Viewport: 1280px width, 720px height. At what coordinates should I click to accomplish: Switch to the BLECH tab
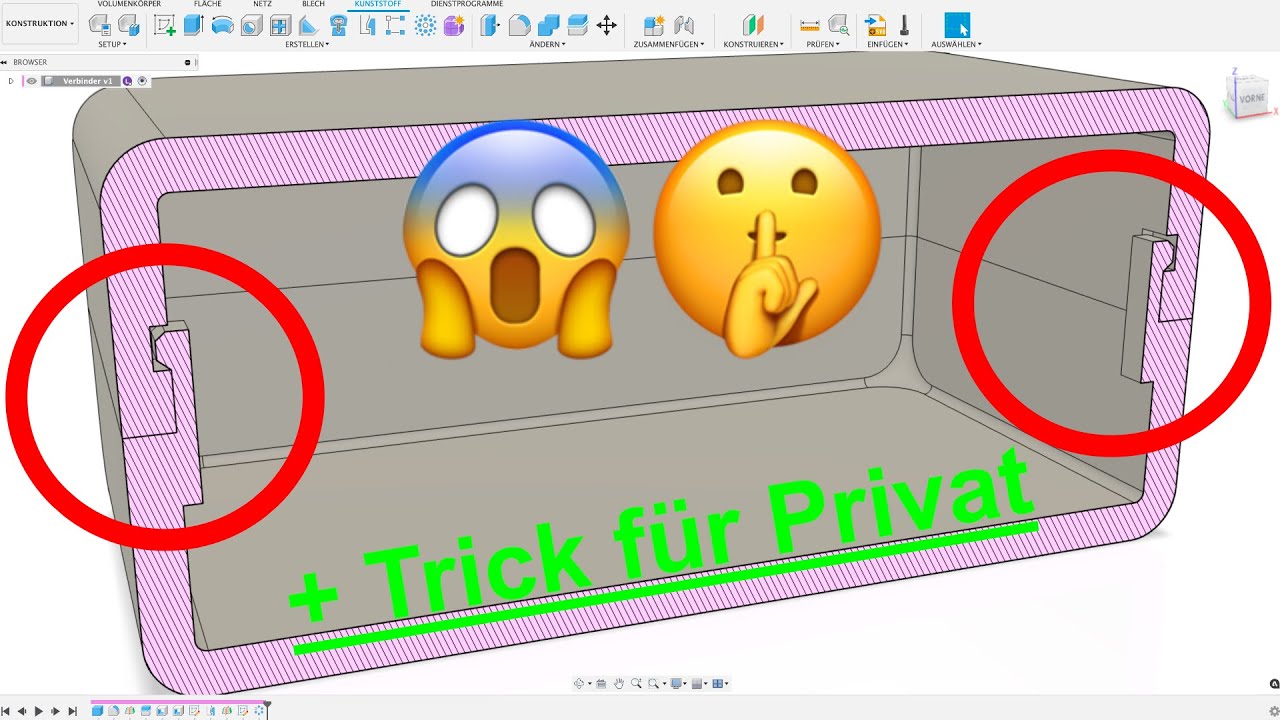[313, 4]
